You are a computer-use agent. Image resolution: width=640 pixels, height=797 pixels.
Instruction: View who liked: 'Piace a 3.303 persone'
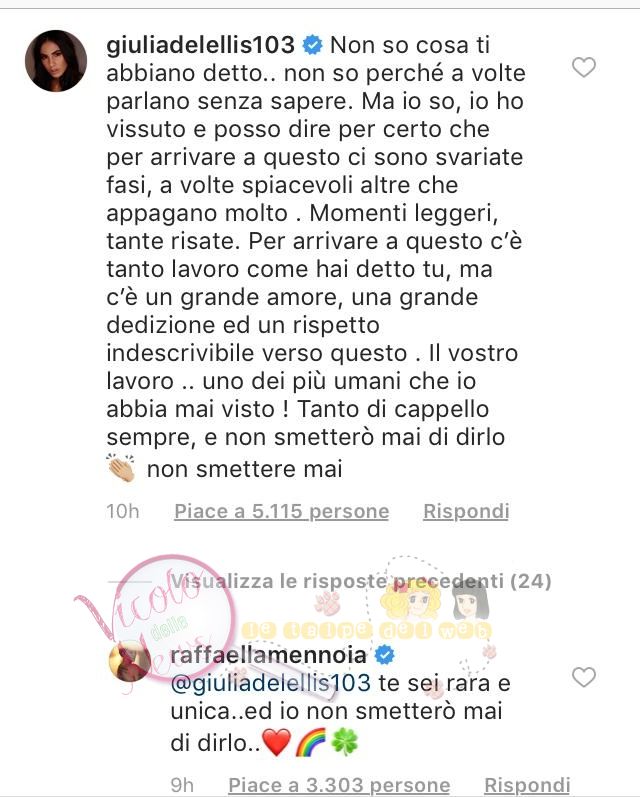(339, 785)
